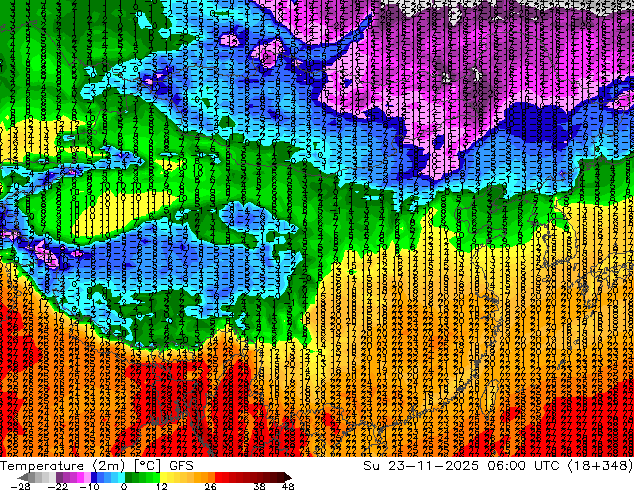Click the "GFS" model label
Image resolution: width=634 pixels, height=490 pixels.
pos(181,466)
